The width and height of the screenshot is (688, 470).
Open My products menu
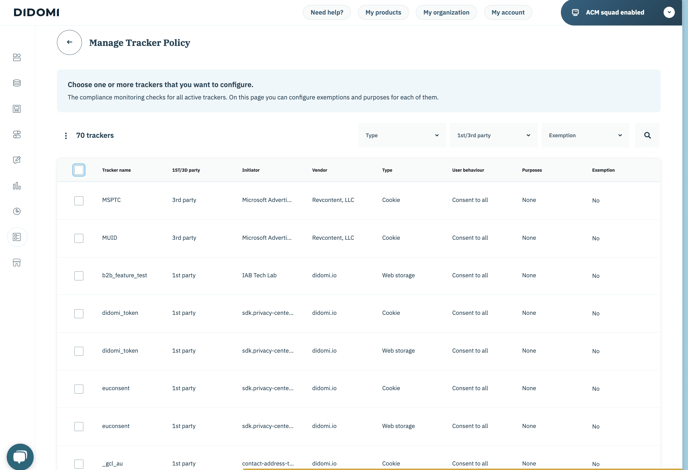point(383,12)
